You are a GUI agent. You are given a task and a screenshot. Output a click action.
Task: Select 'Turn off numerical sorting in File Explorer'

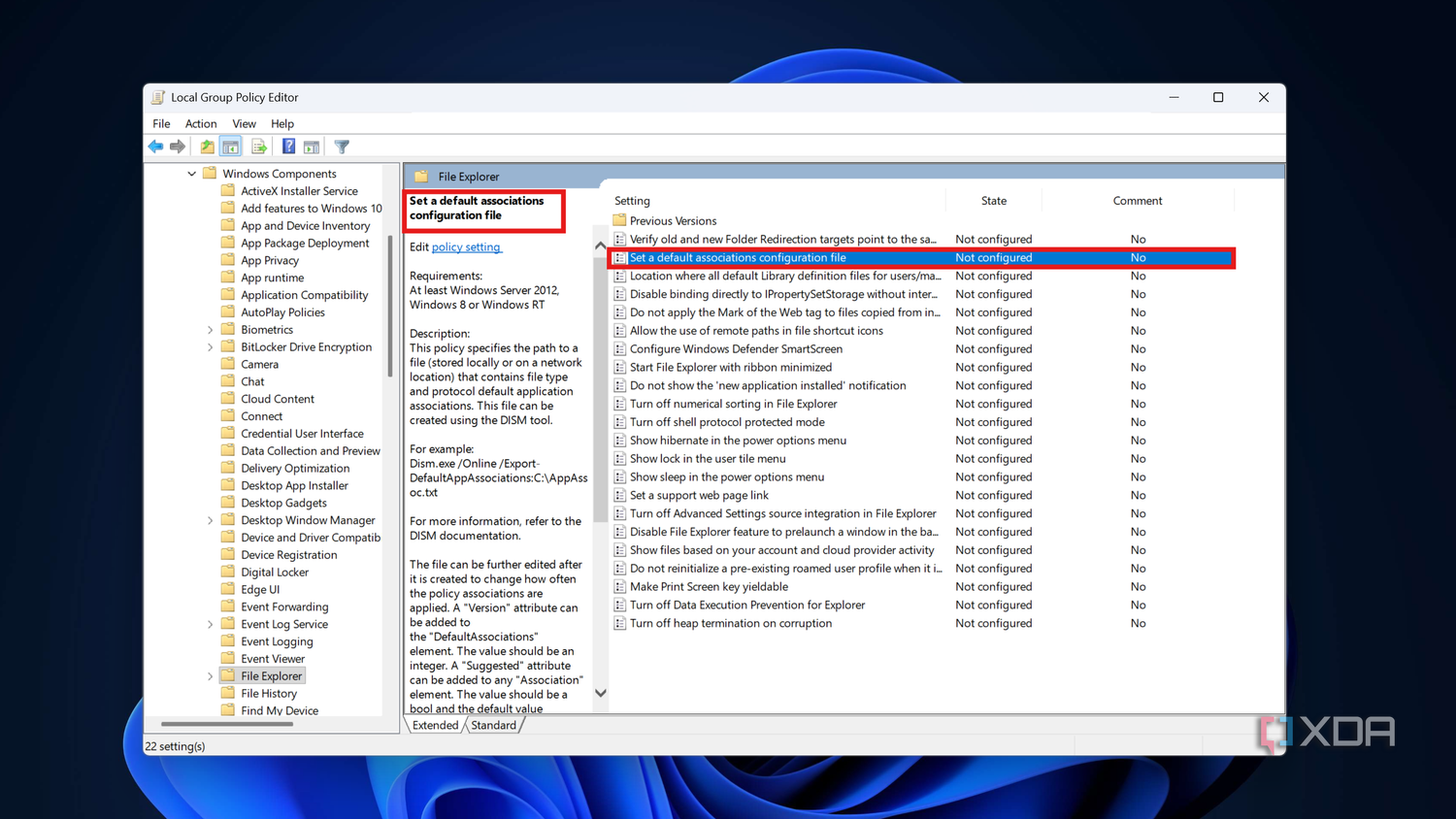[x=733, y=404]
